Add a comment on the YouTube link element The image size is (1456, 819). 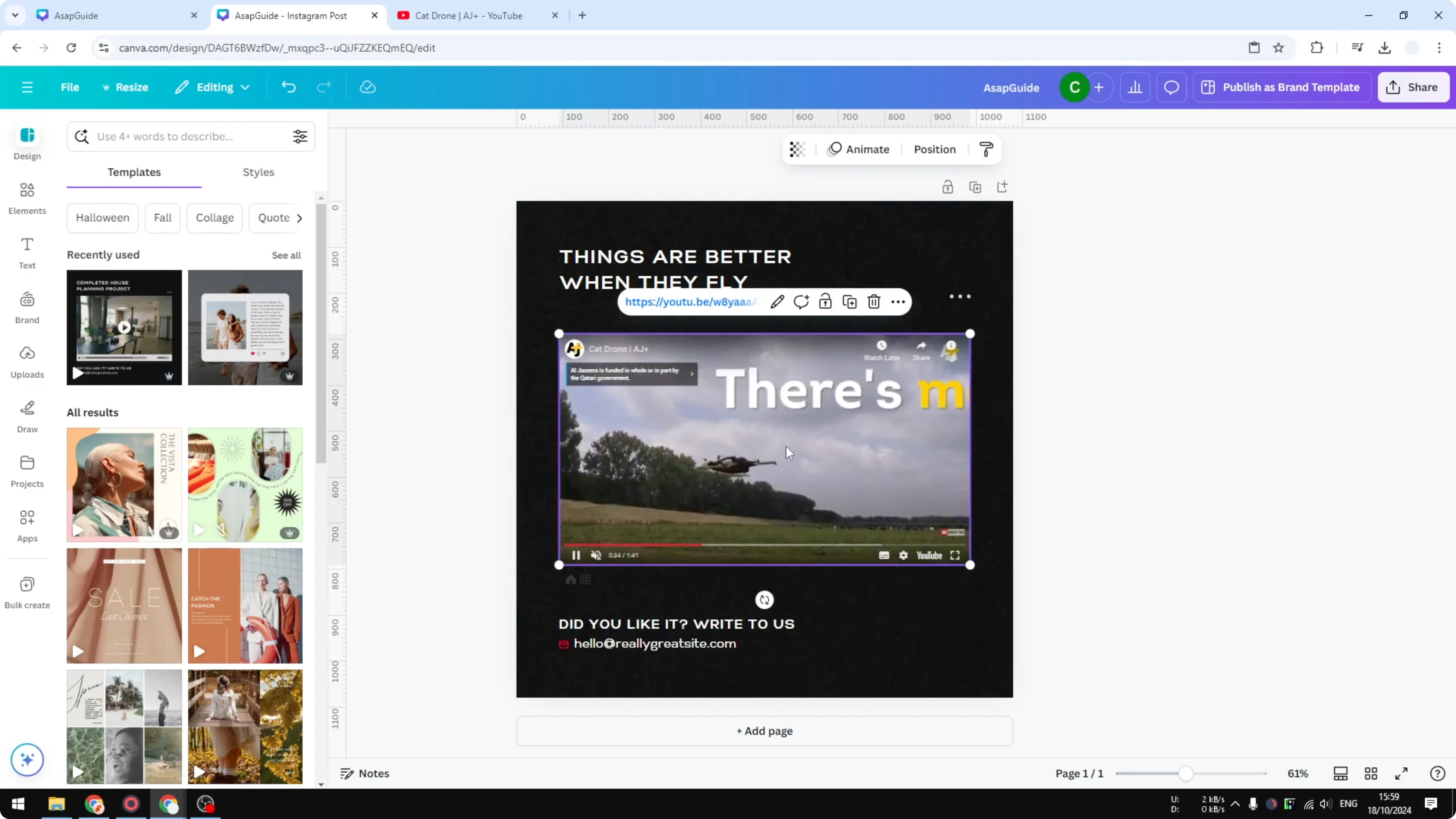801,302
